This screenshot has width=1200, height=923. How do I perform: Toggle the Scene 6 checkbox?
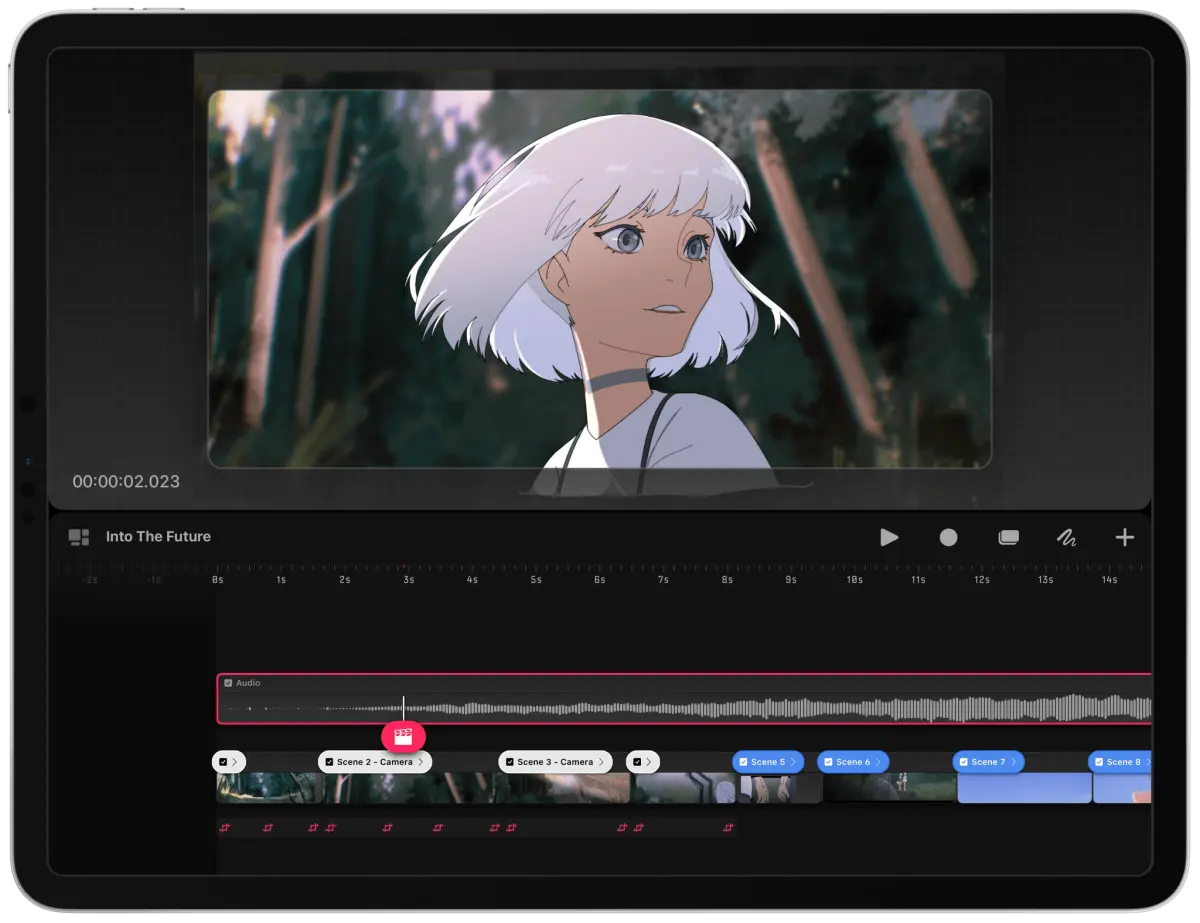click(x=828, y=762)
